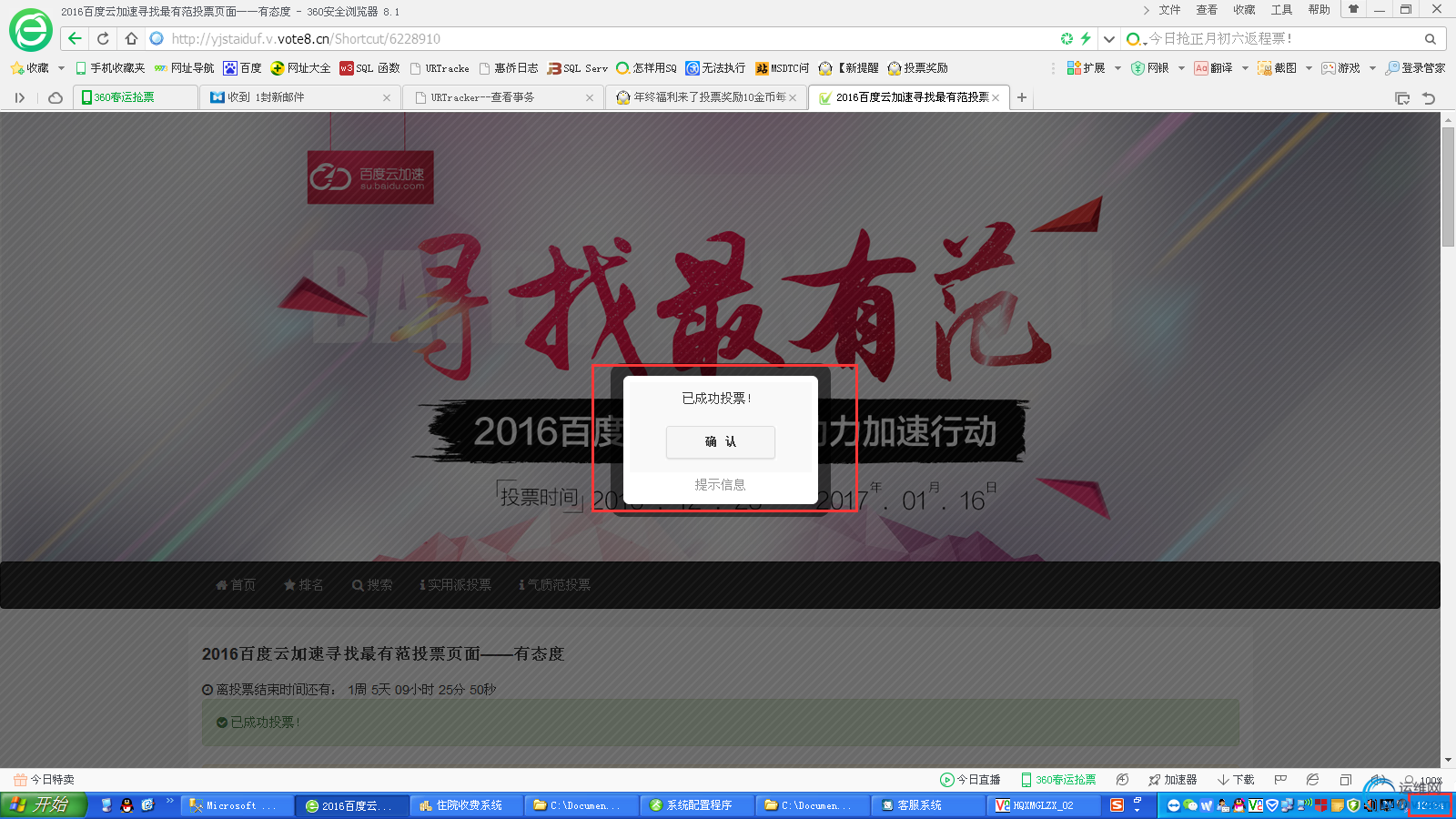Viewport: 1456px width, 819px height.
Task: Open the MSDTC问 bookmark
Action: (x=782, y=68)
